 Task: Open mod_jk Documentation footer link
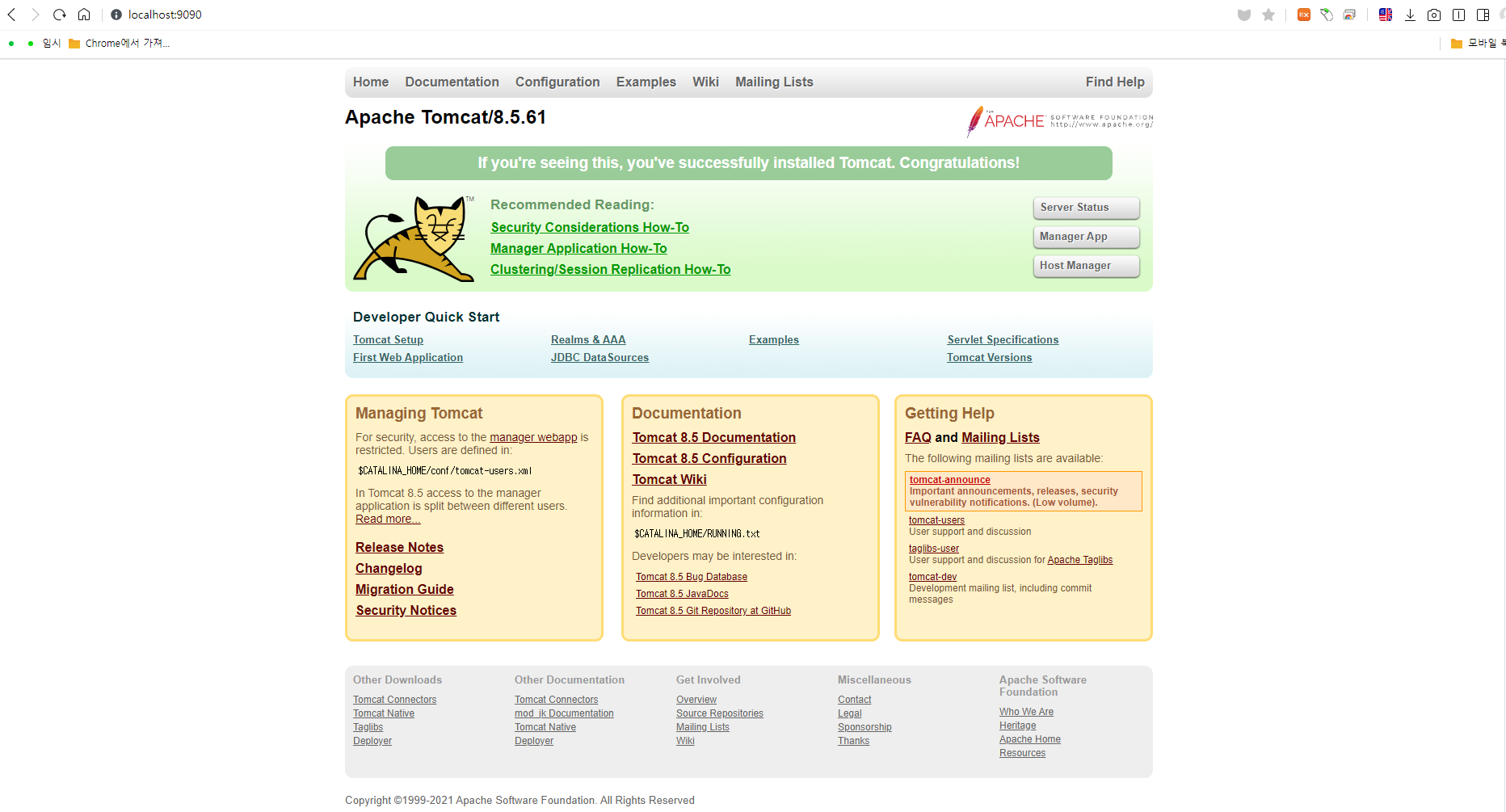(x=564, y=713)
